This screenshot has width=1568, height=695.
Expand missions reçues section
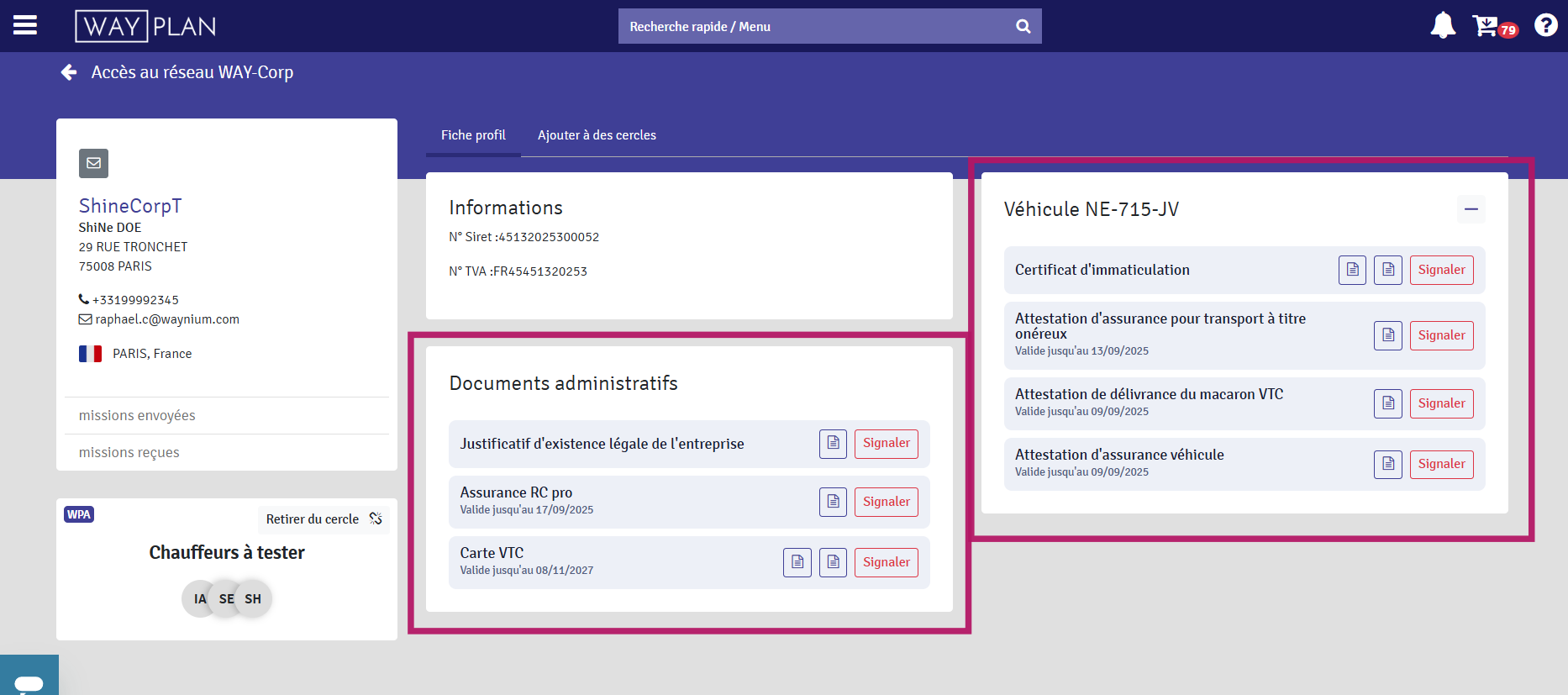[x=129, y=452]
